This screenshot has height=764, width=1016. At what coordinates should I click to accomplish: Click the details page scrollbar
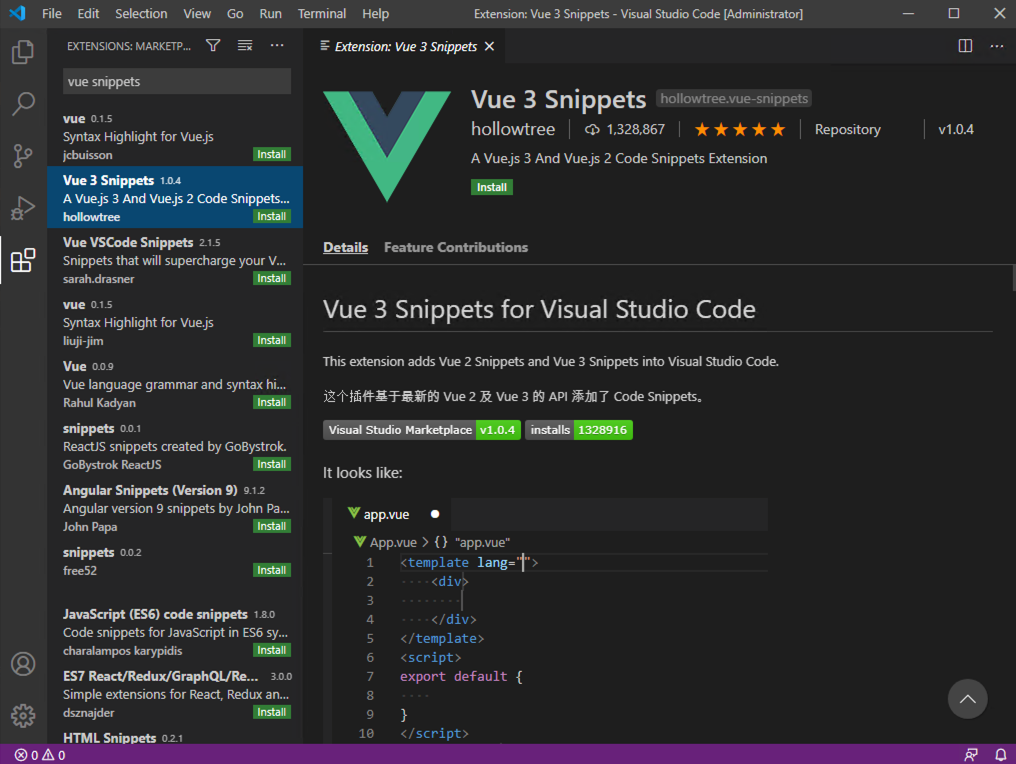tap(1013, 277)
